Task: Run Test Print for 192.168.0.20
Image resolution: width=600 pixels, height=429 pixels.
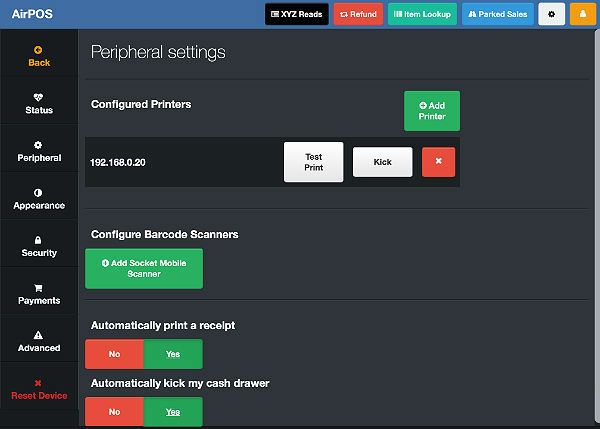Action: click(314, 162)
